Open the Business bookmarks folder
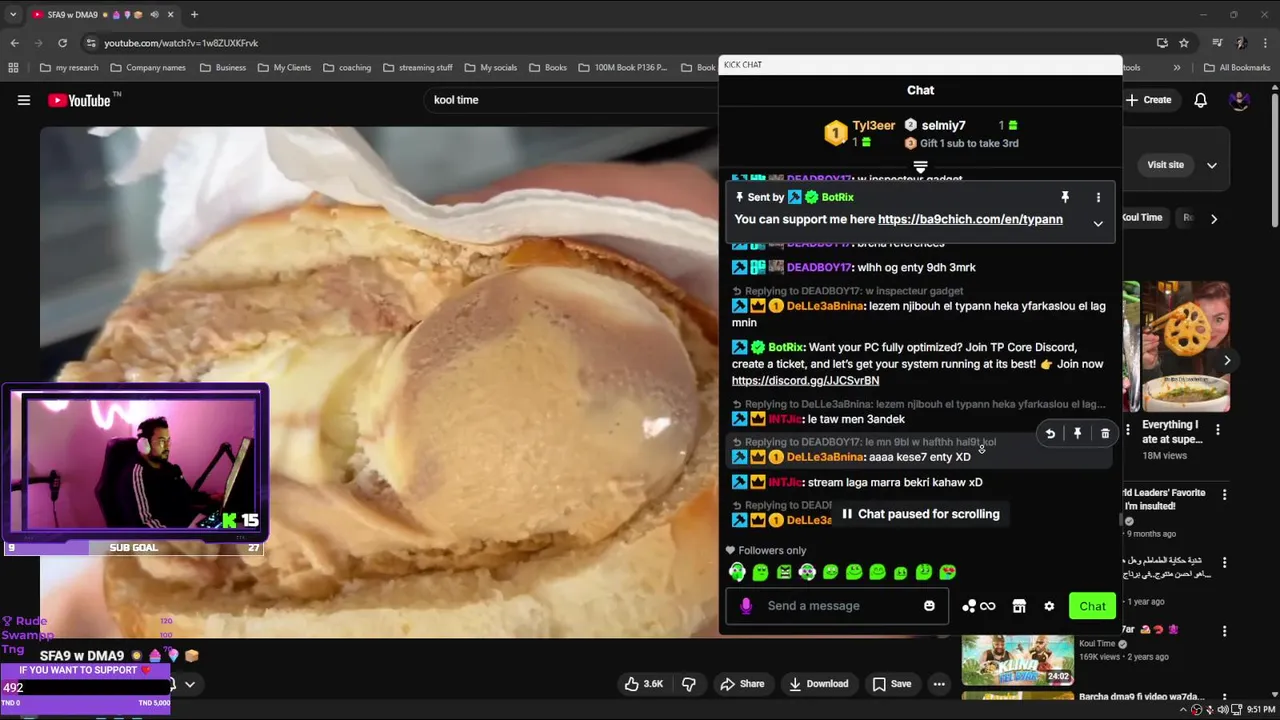 (222, 68)
